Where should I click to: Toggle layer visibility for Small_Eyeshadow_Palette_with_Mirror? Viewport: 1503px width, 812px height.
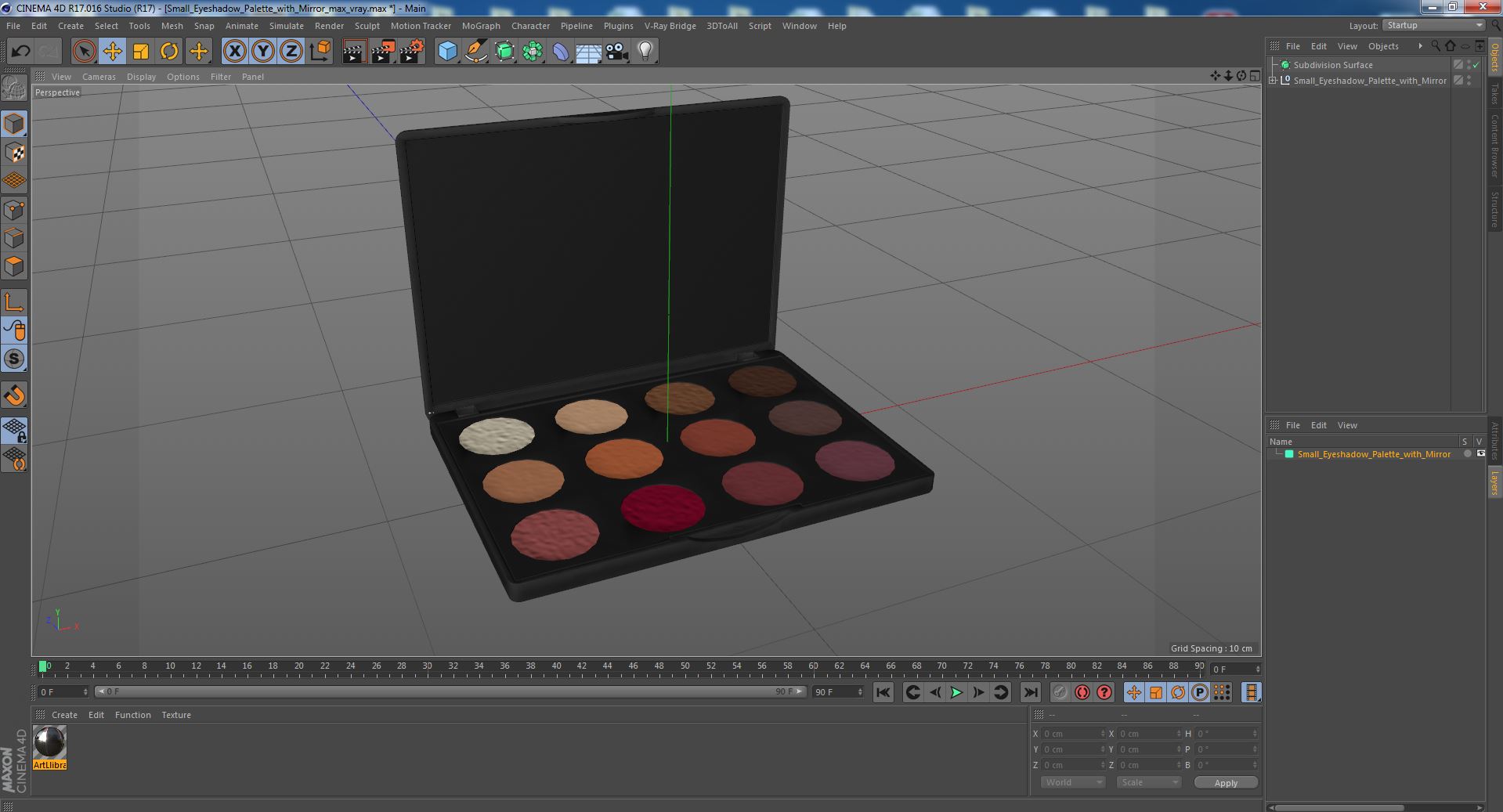[x=1480, y=454]
